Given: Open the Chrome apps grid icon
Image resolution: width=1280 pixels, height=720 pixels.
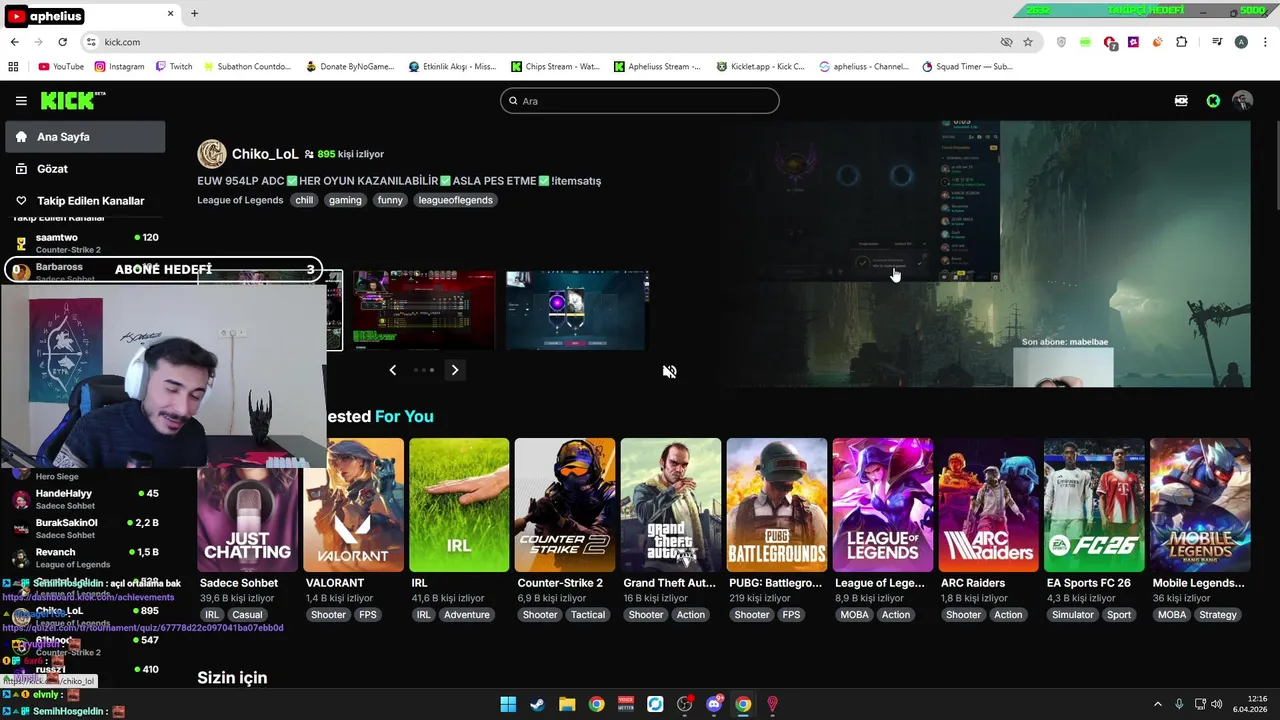Looking at the screenshot, I should [x=13, y=66].
